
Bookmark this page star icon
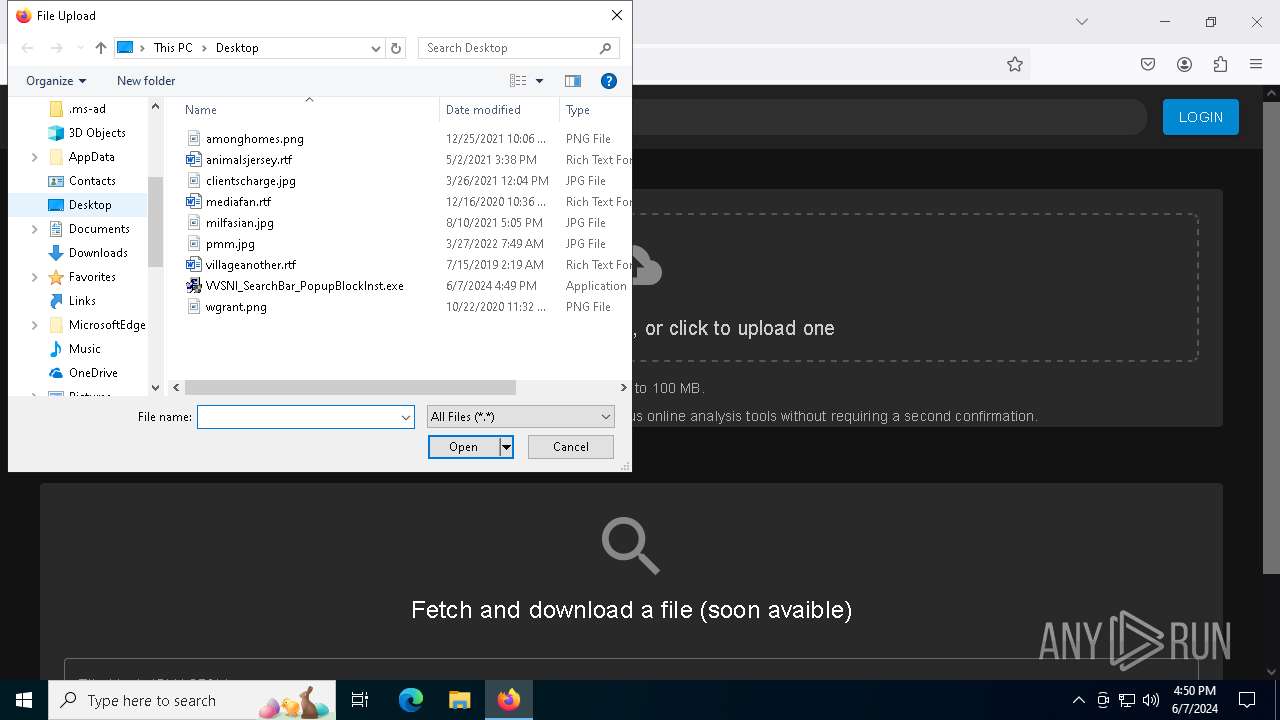[1015, 64]
